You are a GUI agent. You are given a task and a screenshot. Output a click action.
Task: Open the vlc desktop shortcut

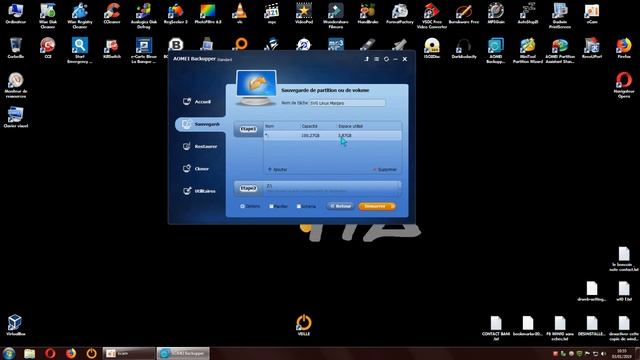240,13
